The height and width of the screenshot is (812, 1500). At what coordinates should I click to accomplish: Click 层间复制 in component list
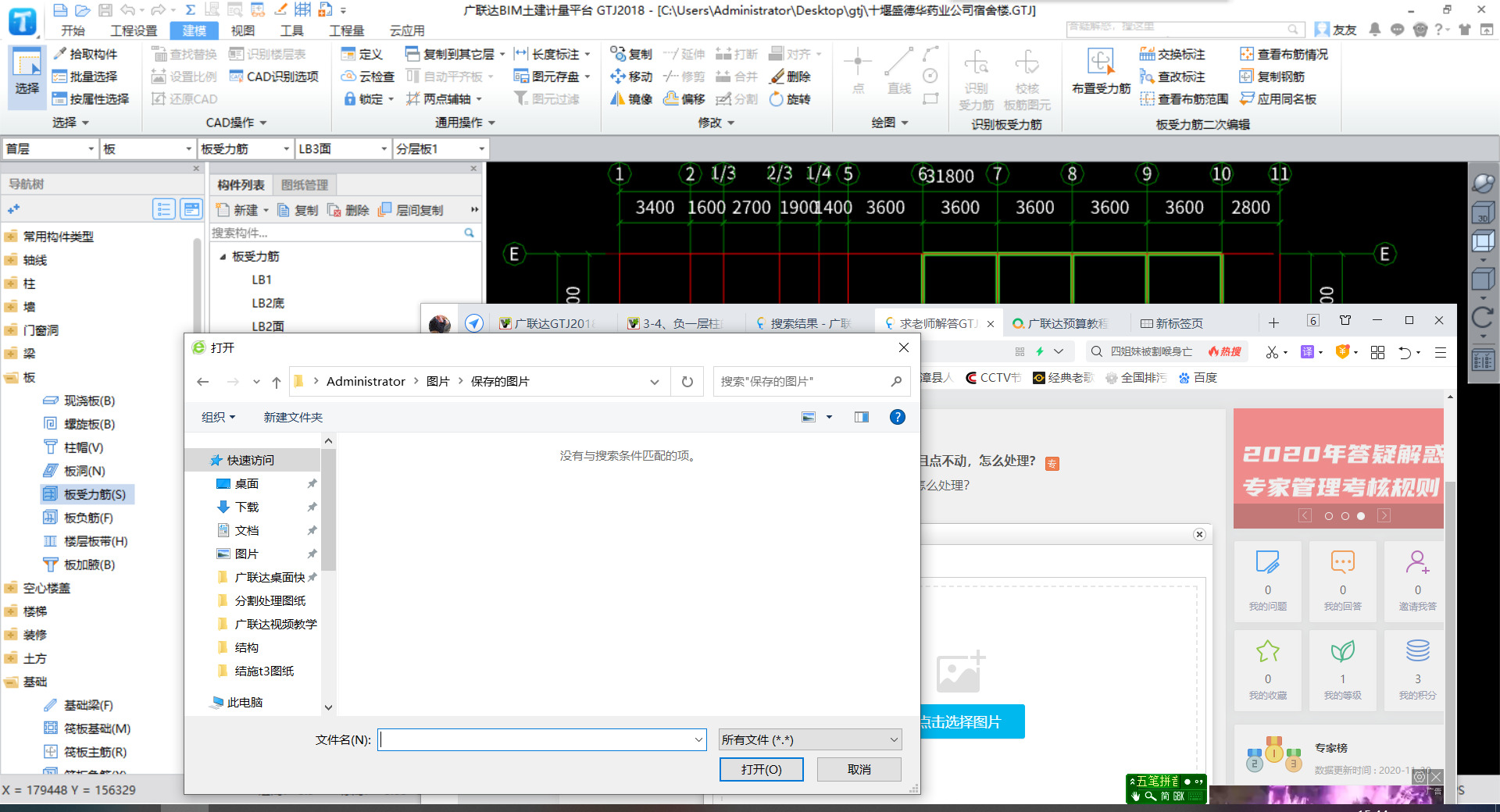(411, 210)
